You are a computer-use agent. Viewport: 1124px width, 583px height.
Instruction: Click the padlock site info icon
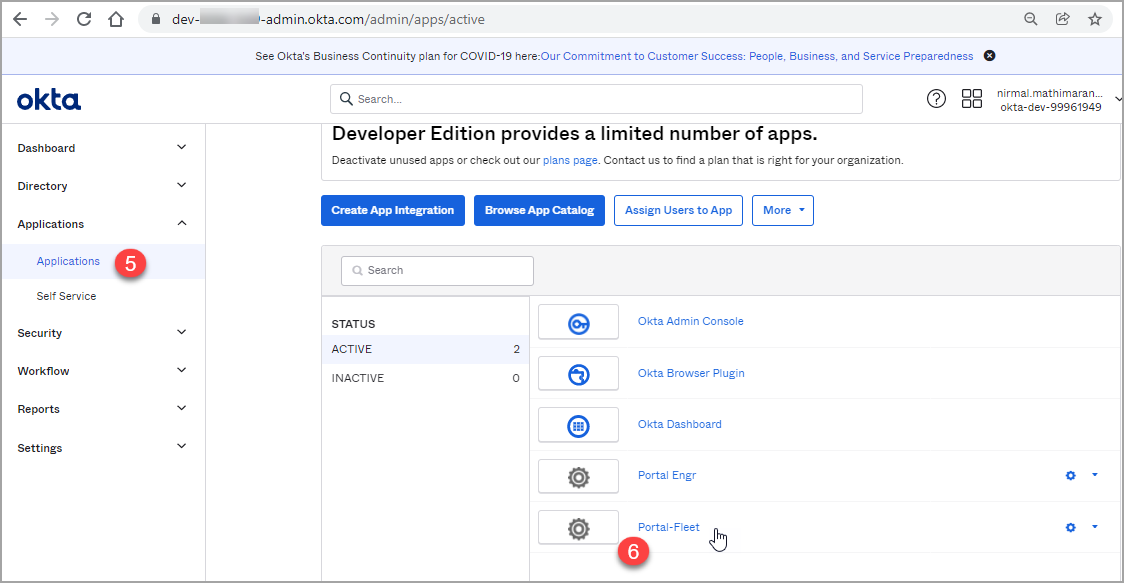point(156,19)
